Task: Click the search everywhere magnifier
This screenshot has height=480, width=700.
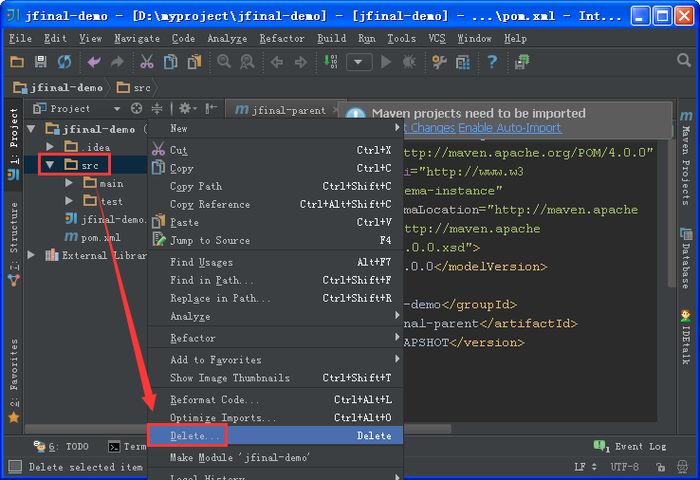Action: tap(684, 60)
